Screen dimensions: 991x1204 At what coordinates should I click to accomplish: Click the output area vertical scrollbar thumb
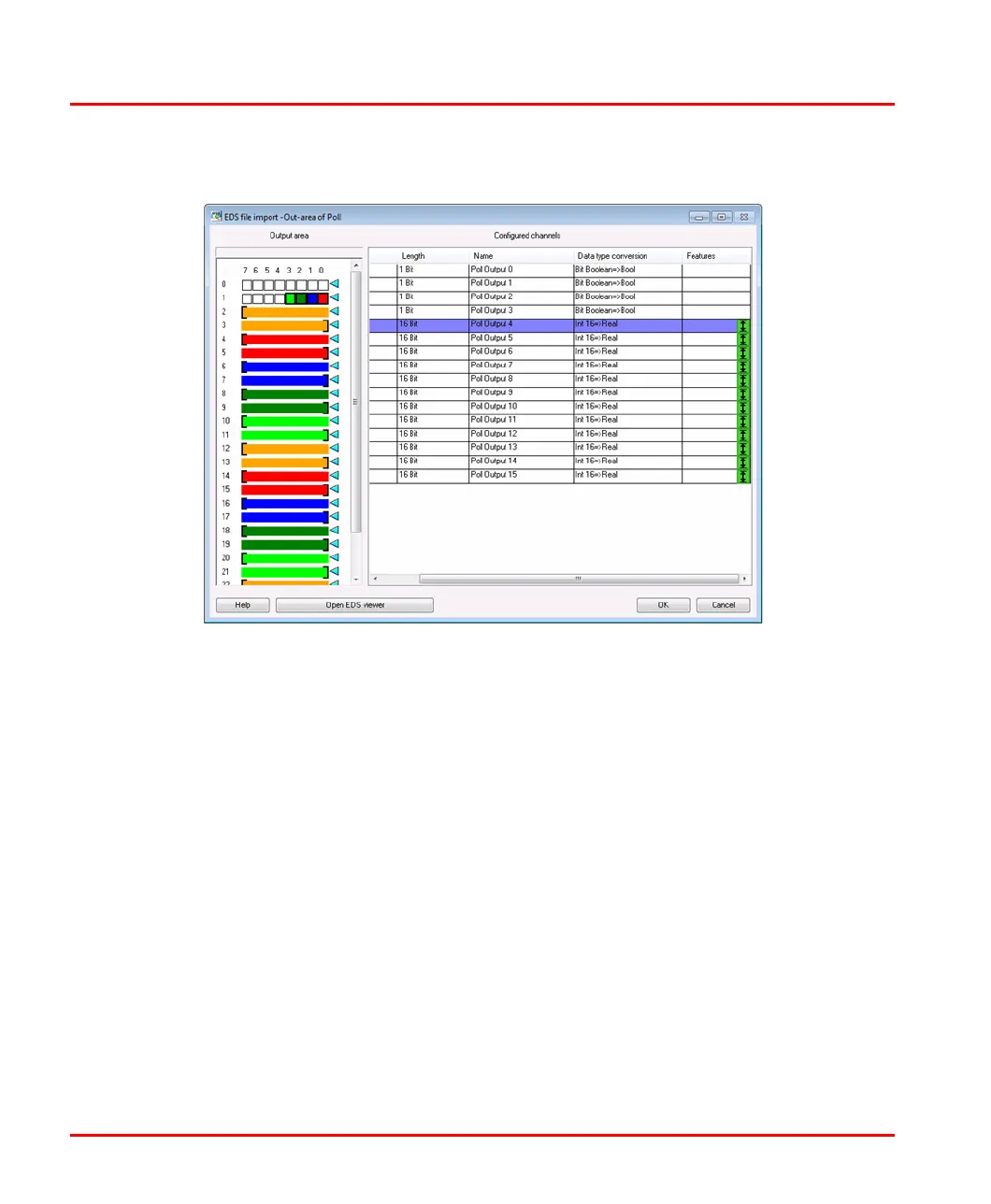pos(356,402)
